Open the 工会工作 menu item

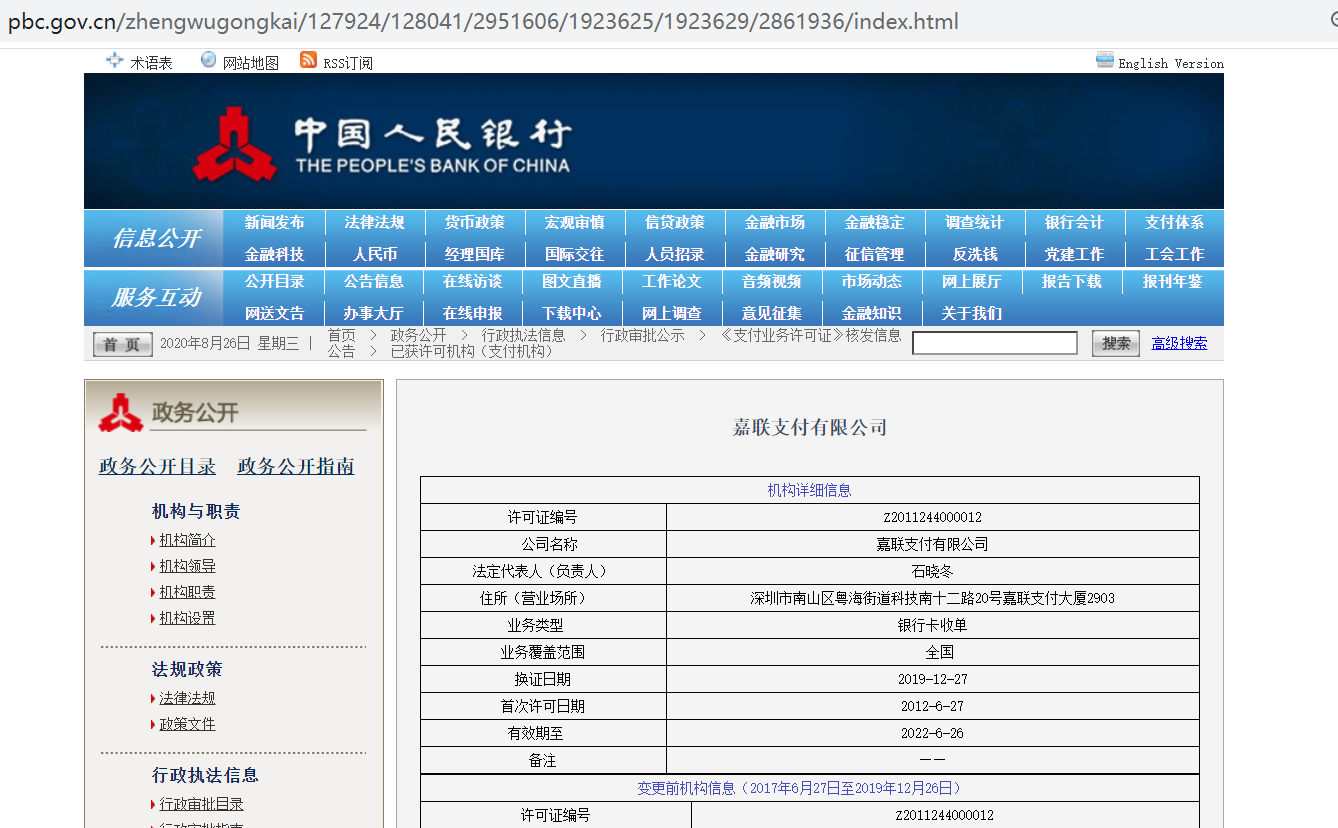click(1174, 254)
